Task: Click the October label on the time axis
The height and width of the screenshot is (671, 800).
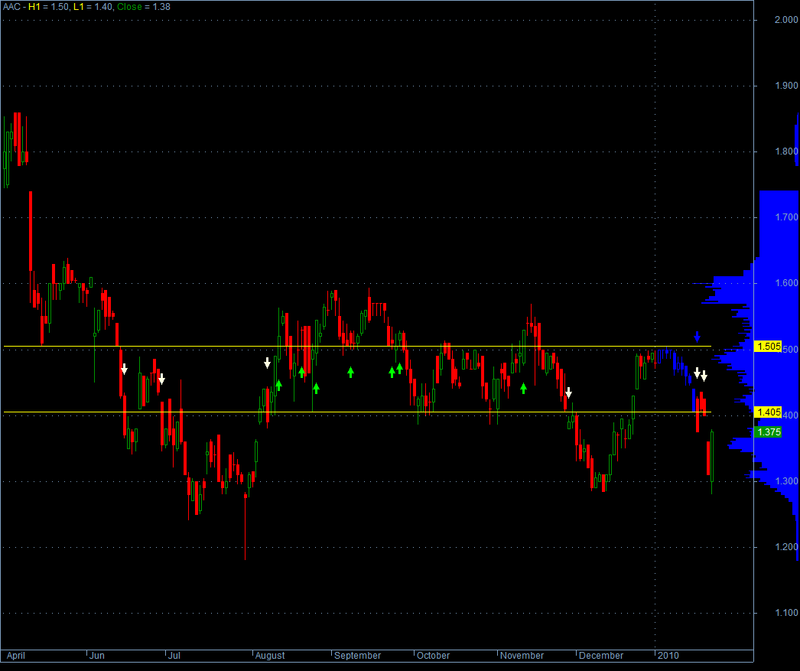Action: coord(433,656)
